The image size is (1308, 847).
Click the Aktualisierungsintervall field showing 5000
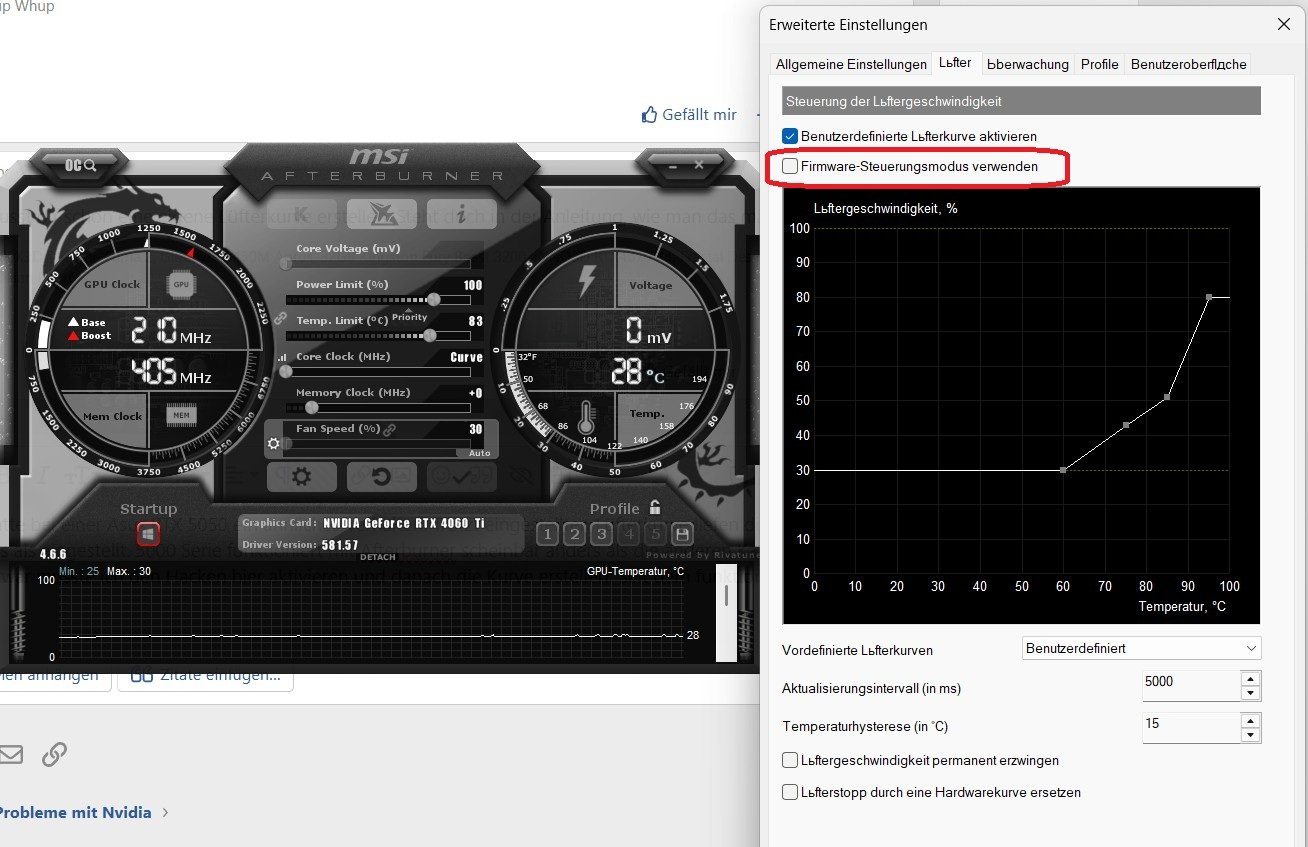pyautogui.click(x=1191, y=685)
